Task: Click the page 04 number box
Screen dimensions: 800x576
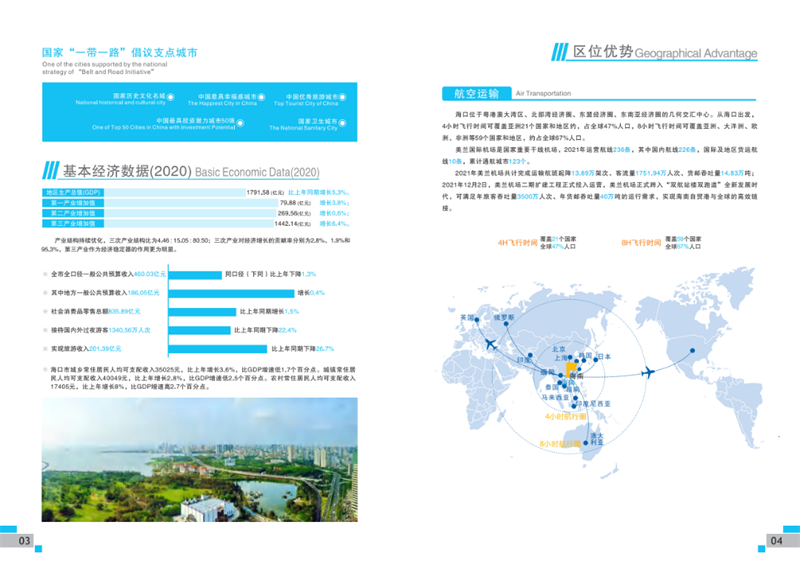Action: click(x=776, y=540)
